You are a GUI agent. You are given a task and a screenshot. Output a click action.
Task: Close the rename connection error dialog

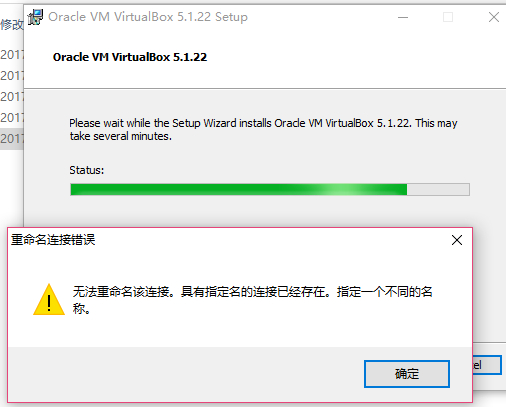click(457, 240)
